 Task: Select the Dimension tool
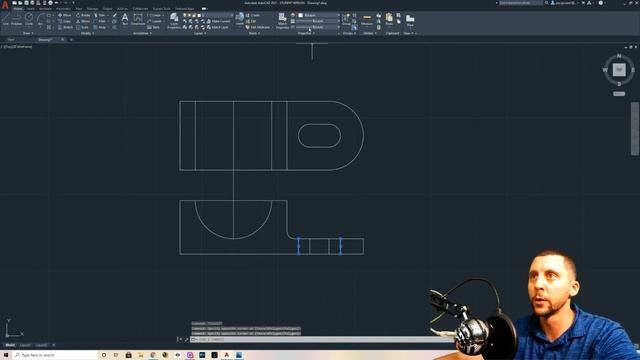tap(138, 19)
